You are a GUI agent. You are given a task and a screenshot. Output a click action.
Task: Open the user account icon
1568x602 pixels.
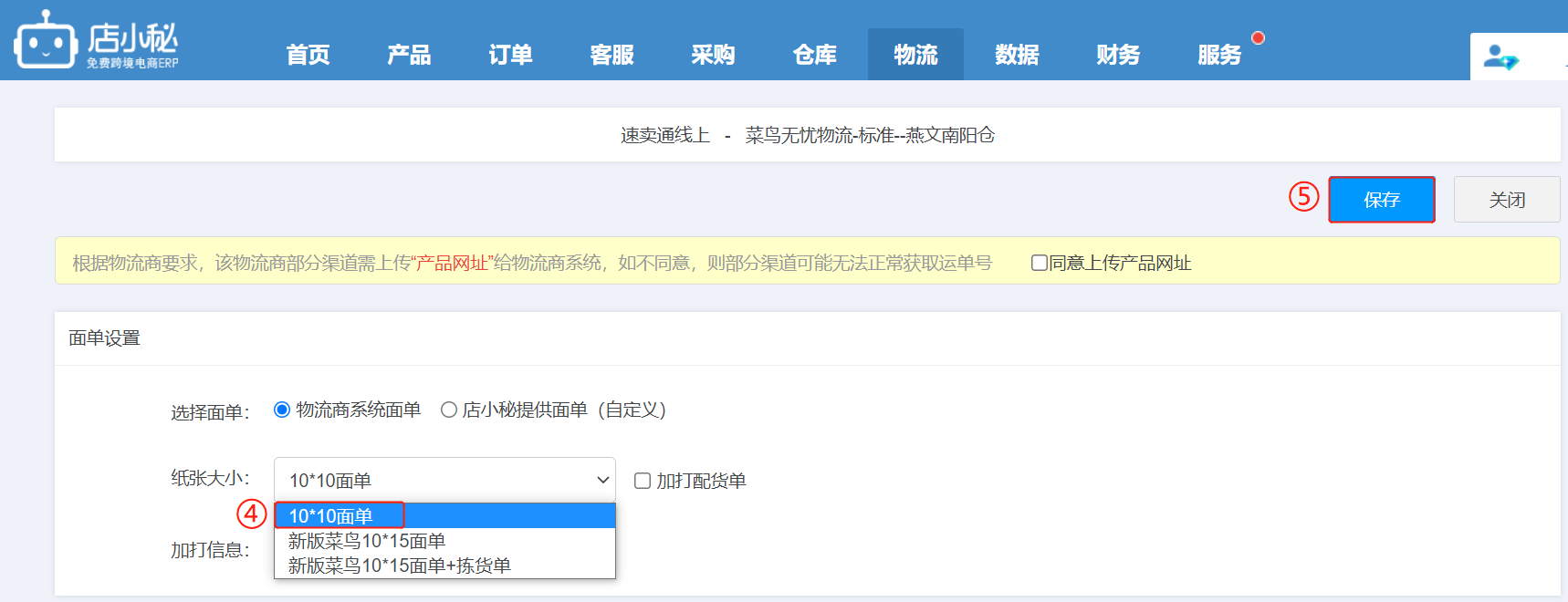tap(1500, 57)
